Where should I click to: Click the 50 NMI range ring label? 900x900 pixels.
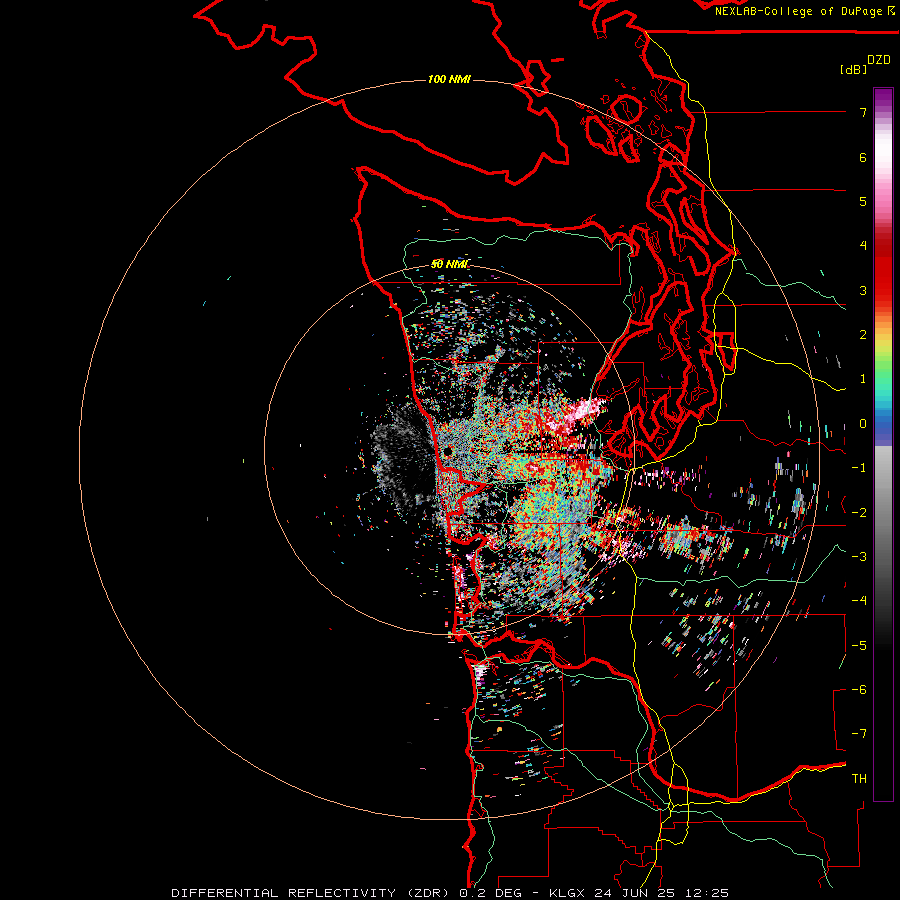(449, 264)
